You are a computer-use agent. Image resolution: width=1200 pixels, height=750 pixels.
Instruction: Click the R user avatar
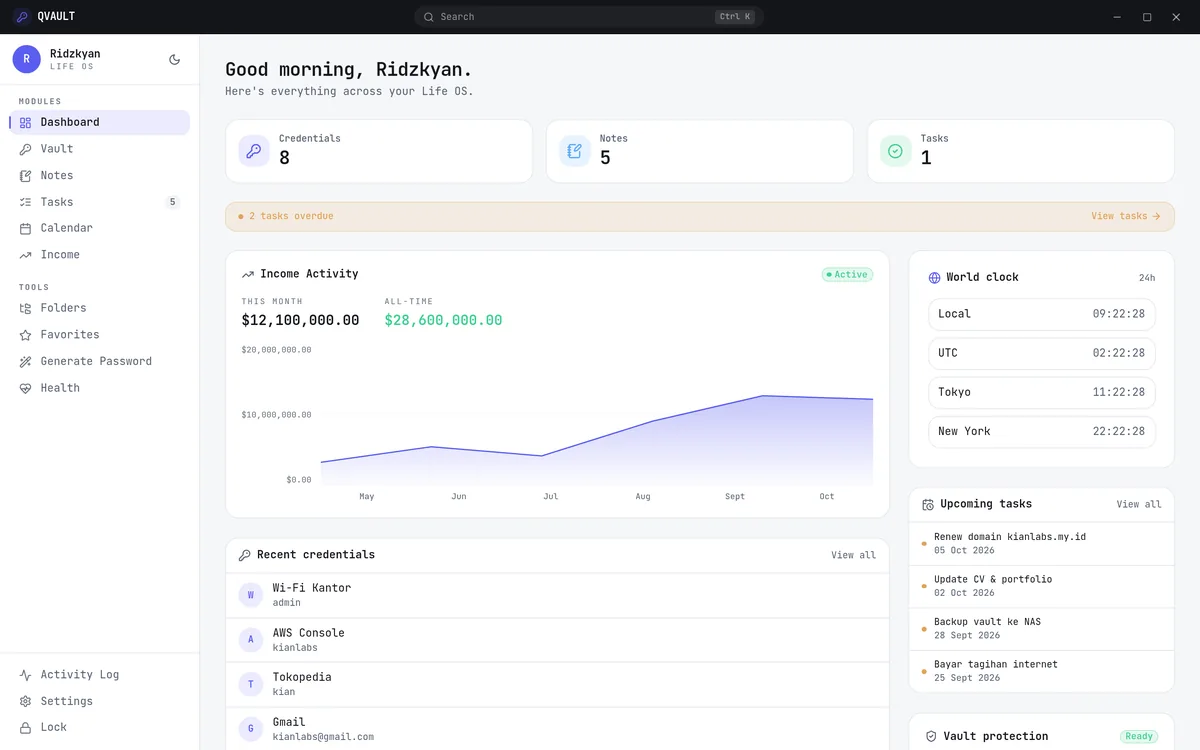pyautogui.click(x=27, y=59)
